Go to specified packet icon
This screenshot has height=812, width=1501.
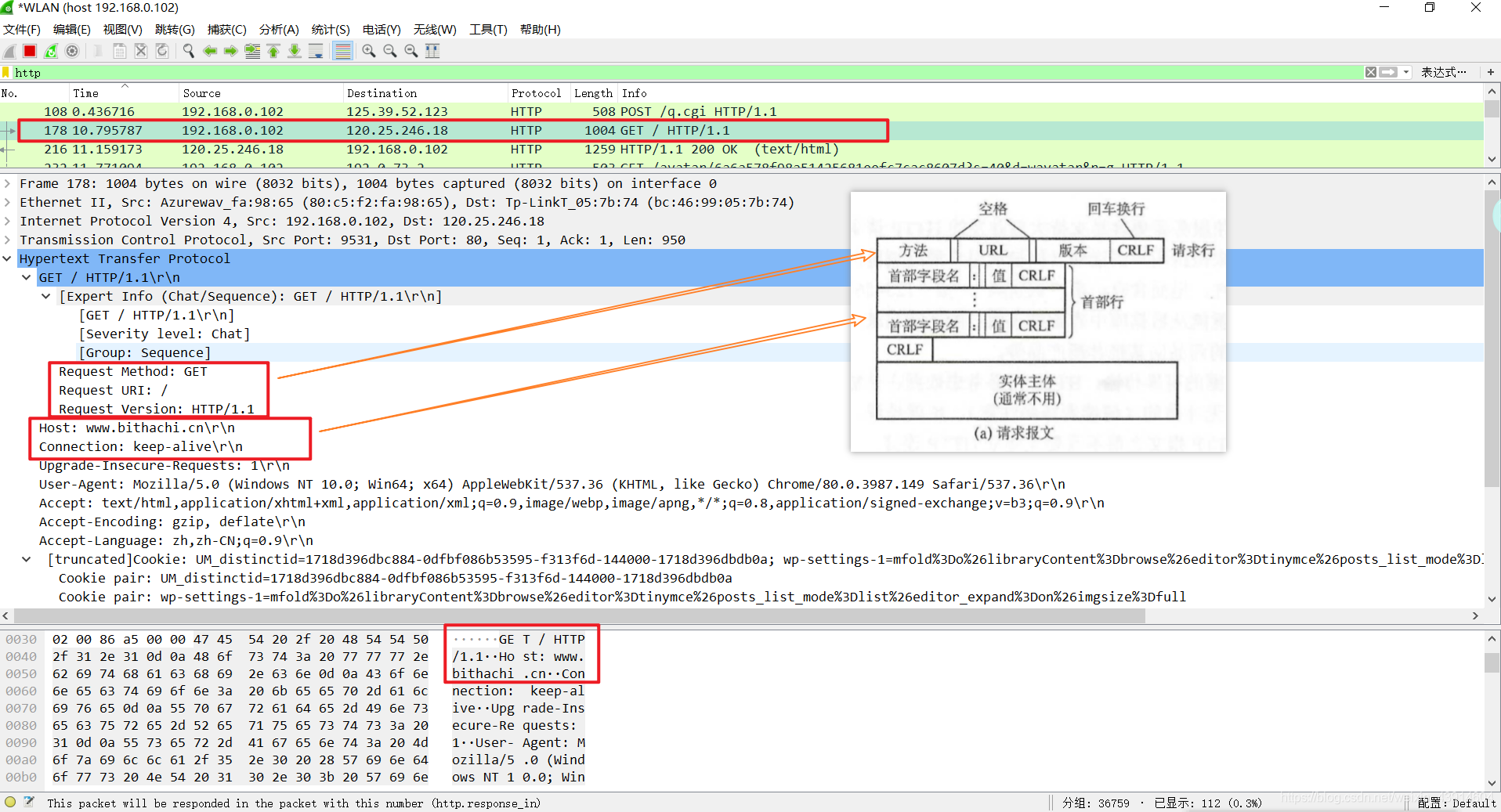(252, 51)
